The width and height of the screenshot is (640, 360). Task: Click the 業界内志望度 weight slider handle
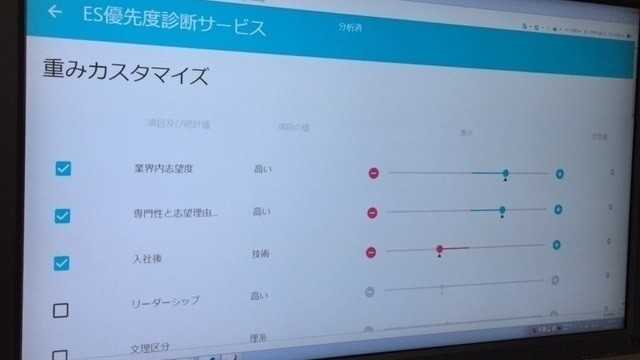(506, 173)
